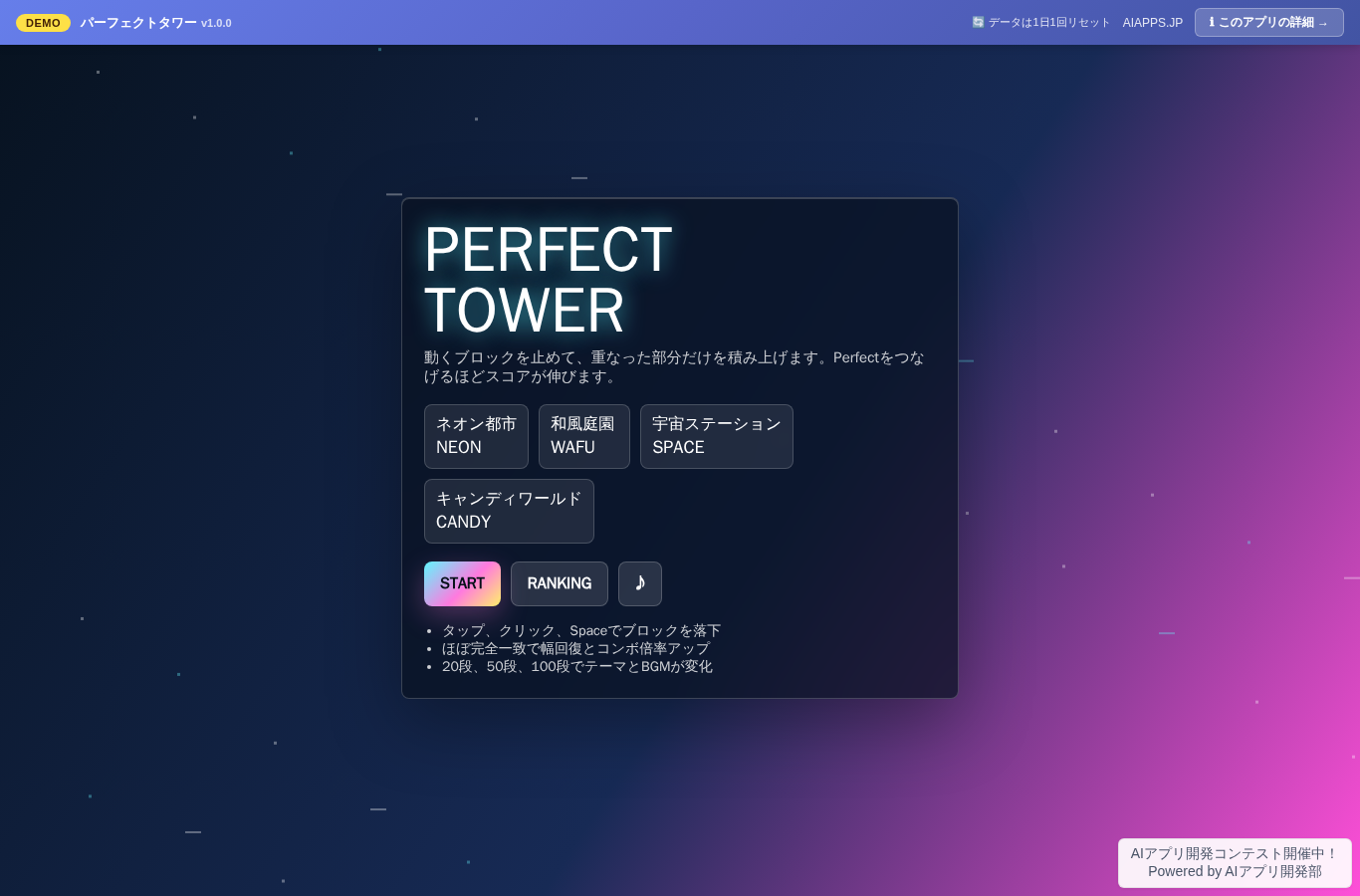The image size is (1360, 896).
Task: Click the データは1日1回リセット notice text
Action: 1048,22
